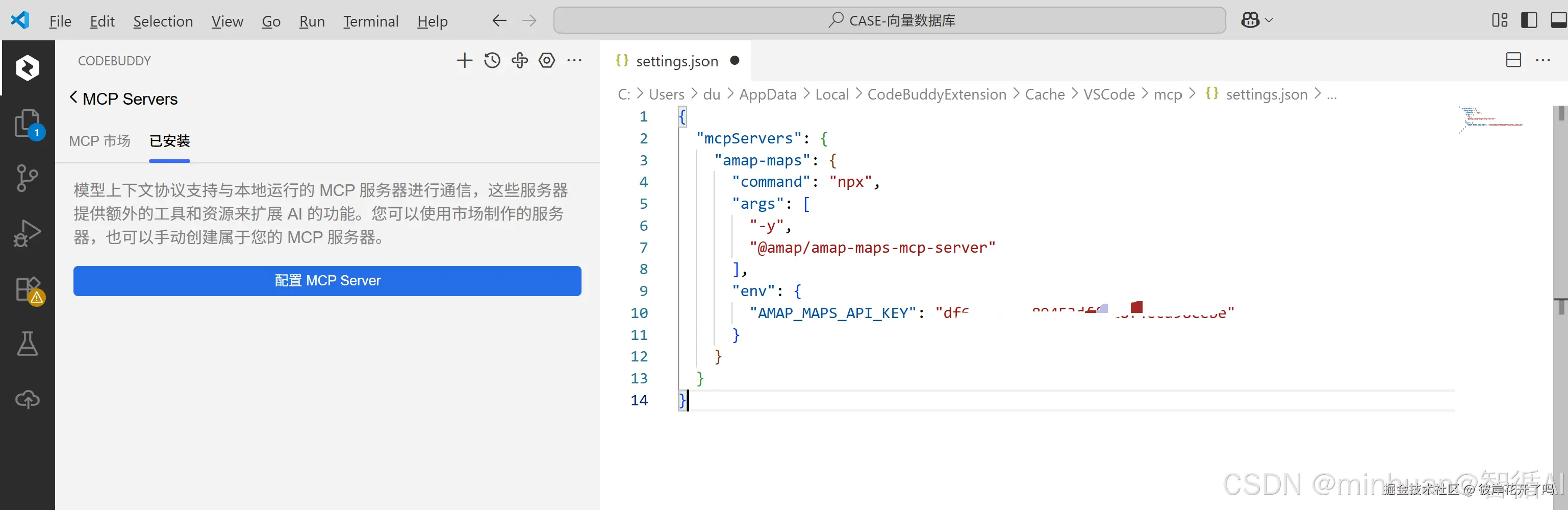
Task: Click the Users folder in the breadcrumb
Action: coord(667,94)
